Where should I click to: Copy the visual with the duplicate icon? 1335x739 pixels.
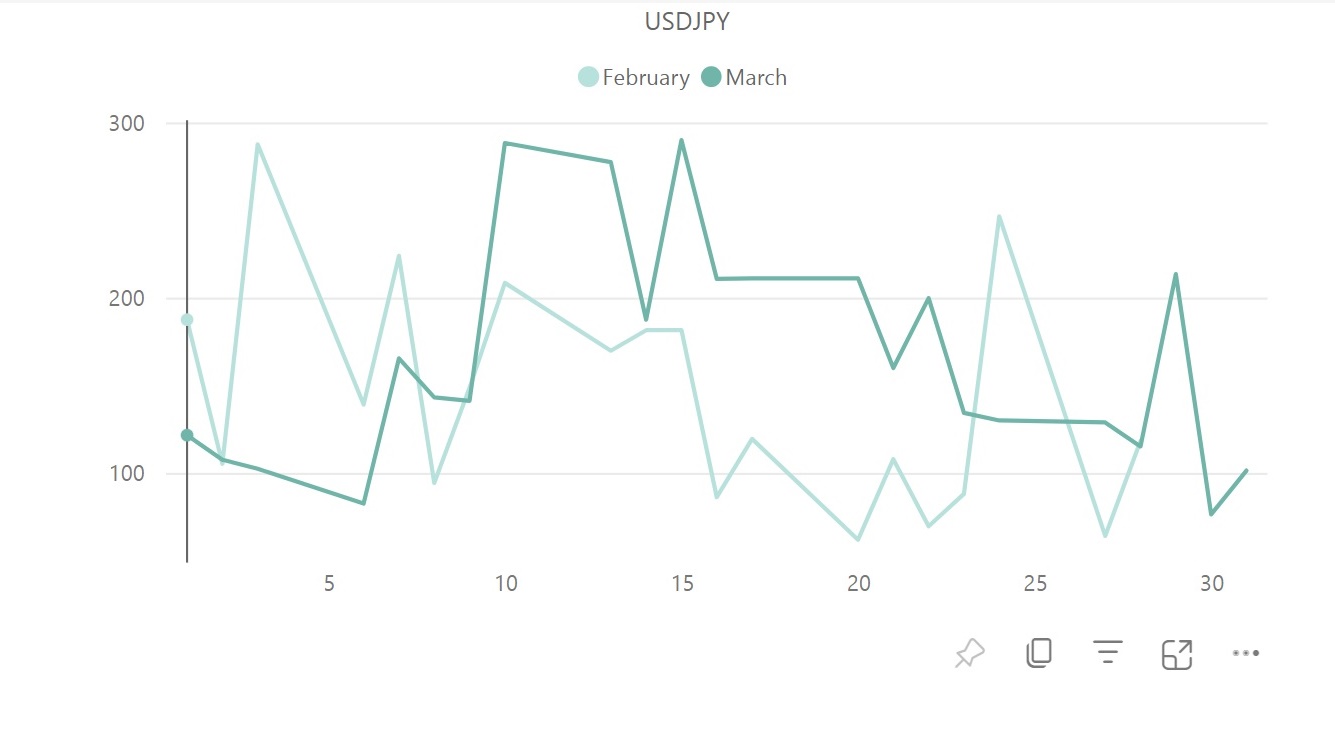1039,653
